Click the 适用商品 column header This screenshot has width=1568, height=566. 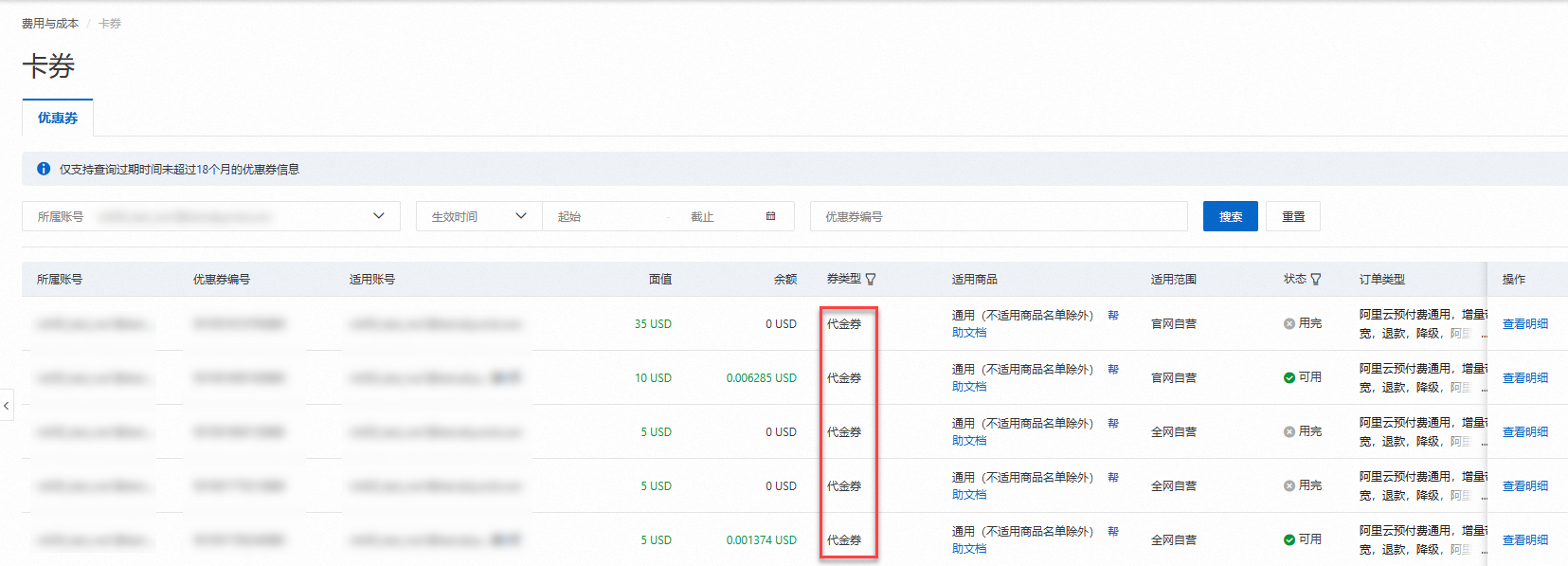[975, 279]
